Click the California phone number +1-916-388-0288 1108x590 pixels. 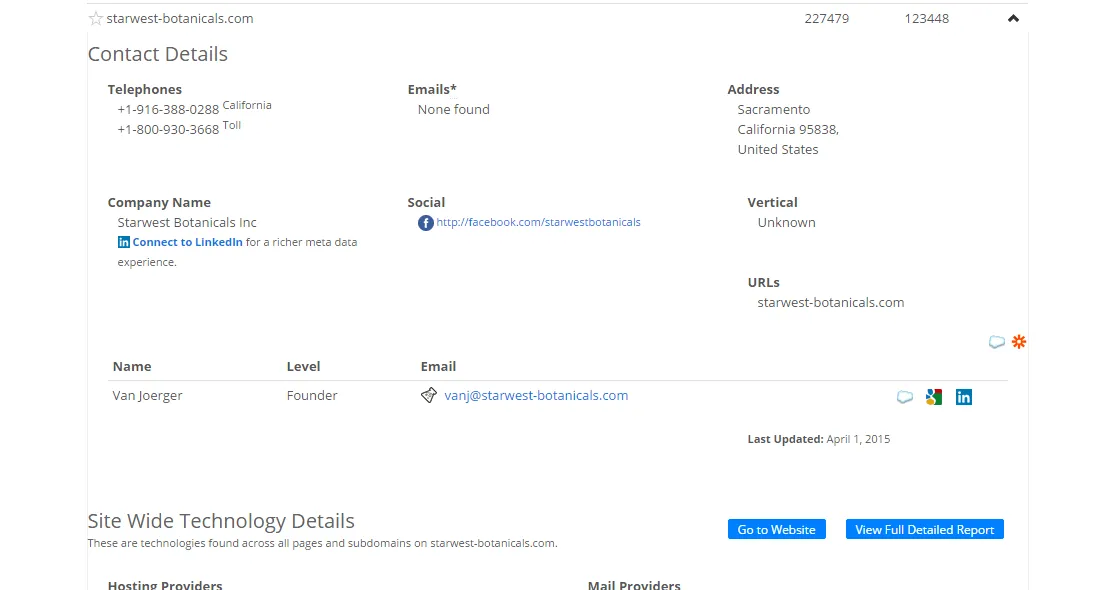(168, 109)
